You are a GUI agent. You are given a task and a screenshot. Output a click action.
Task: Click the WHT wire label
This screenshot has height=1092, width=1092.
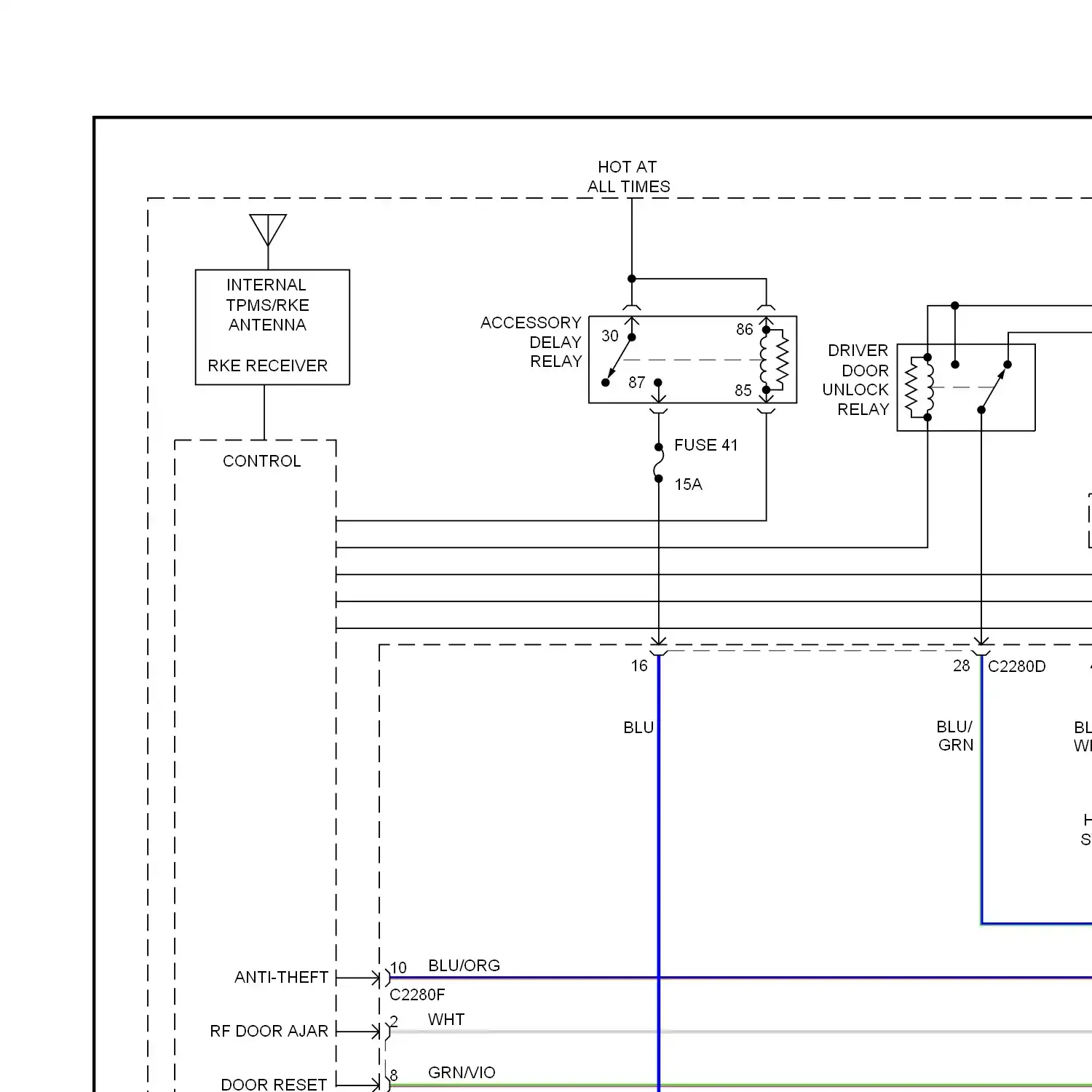click(x=446, y=1019)
